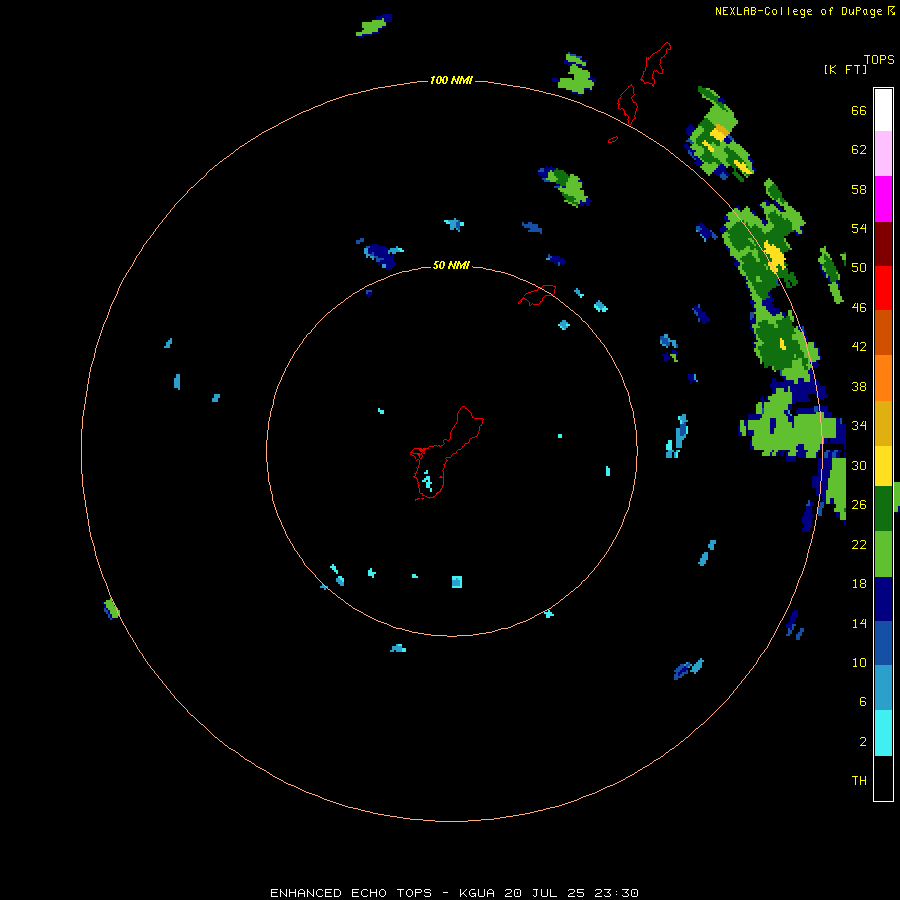This screenshot has width=900, height=900.
Task: Click the 50 value on the legend
Action: tap(859, 268)
